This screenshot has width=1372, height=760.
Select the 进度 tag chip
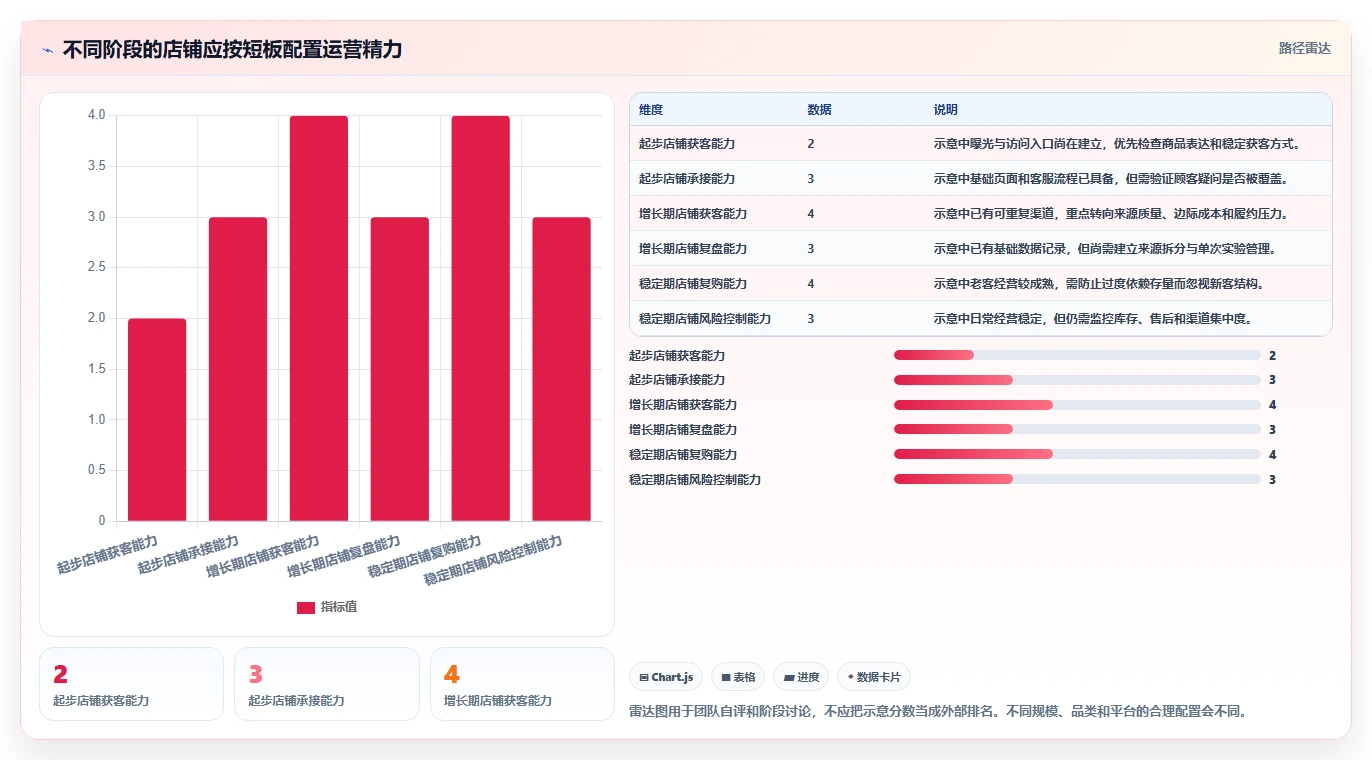801,677
